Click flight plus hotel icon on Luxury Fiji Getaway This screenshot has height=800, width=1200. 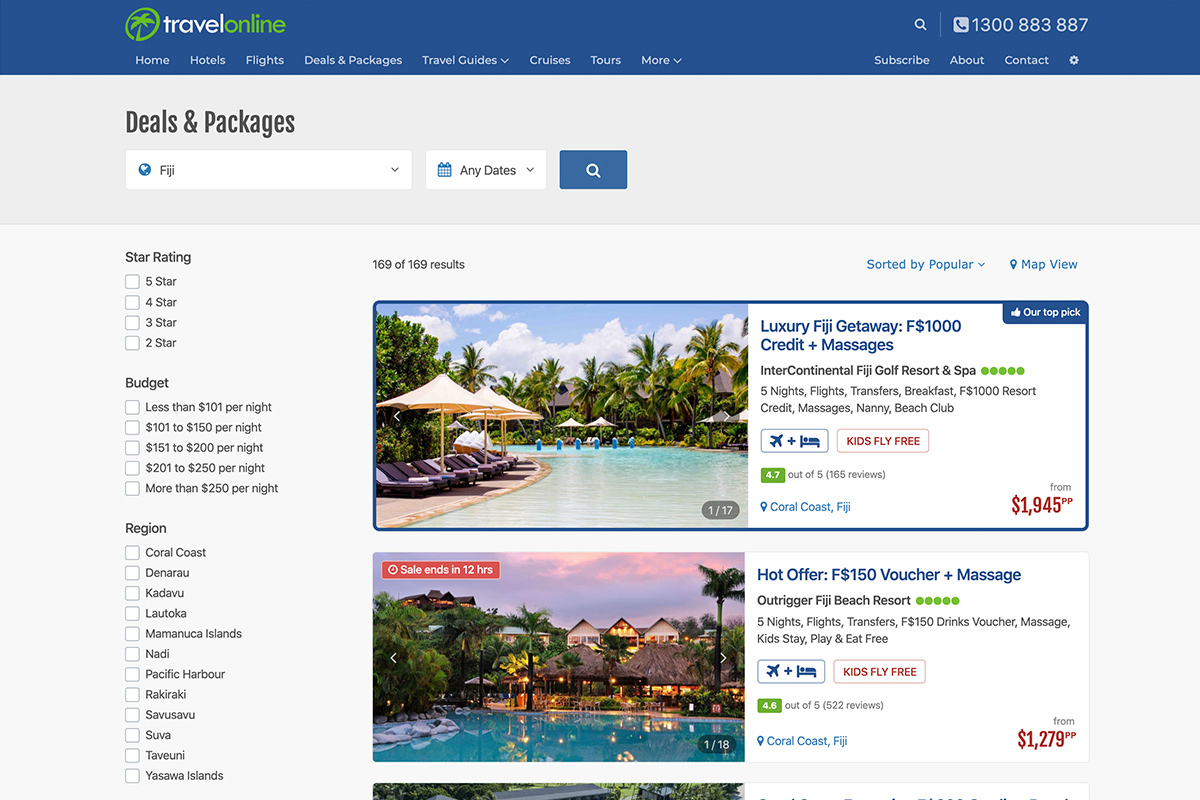(794, 441)
